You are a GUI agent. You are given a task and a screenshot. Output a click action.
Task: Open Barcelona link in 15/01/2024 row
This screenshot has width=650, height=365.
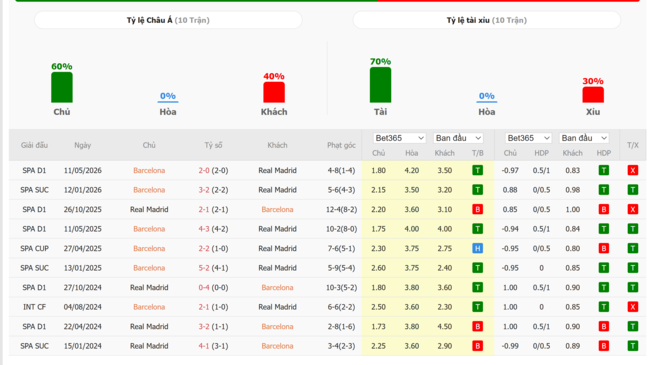pos(277,346)
